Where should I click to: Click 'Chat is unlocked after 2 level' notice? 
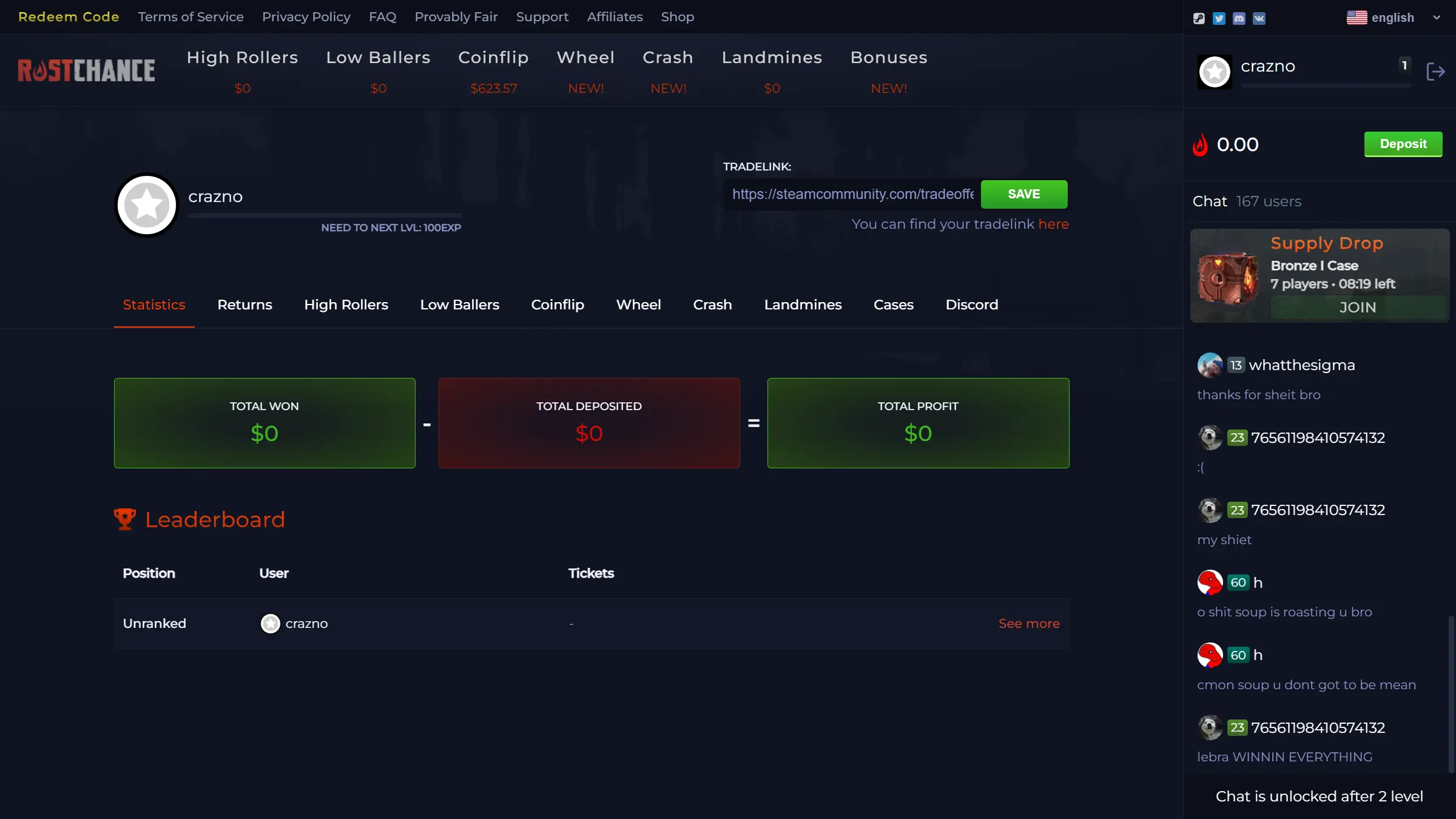1319,797
